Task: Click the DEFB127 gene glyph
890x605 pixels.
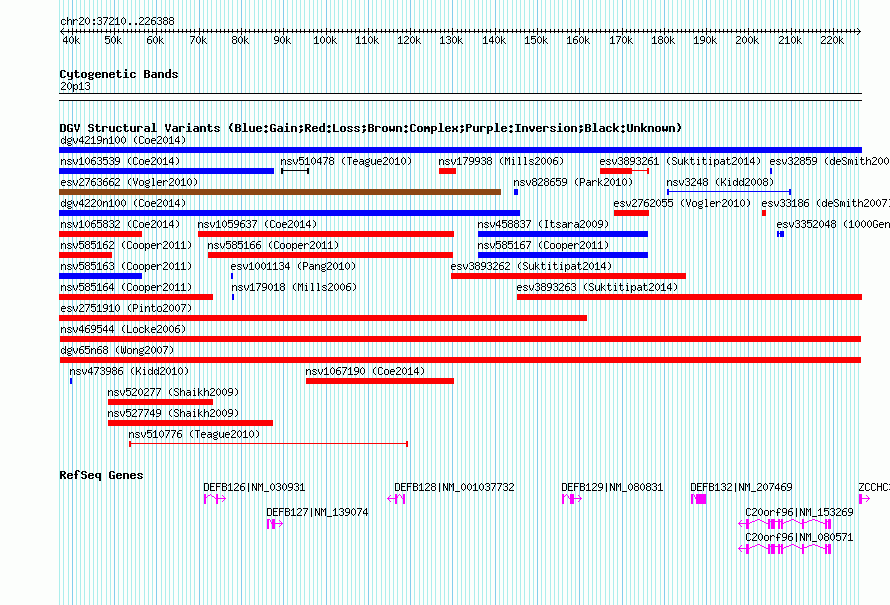Action: pyautogui.click(x=275, y=524)
